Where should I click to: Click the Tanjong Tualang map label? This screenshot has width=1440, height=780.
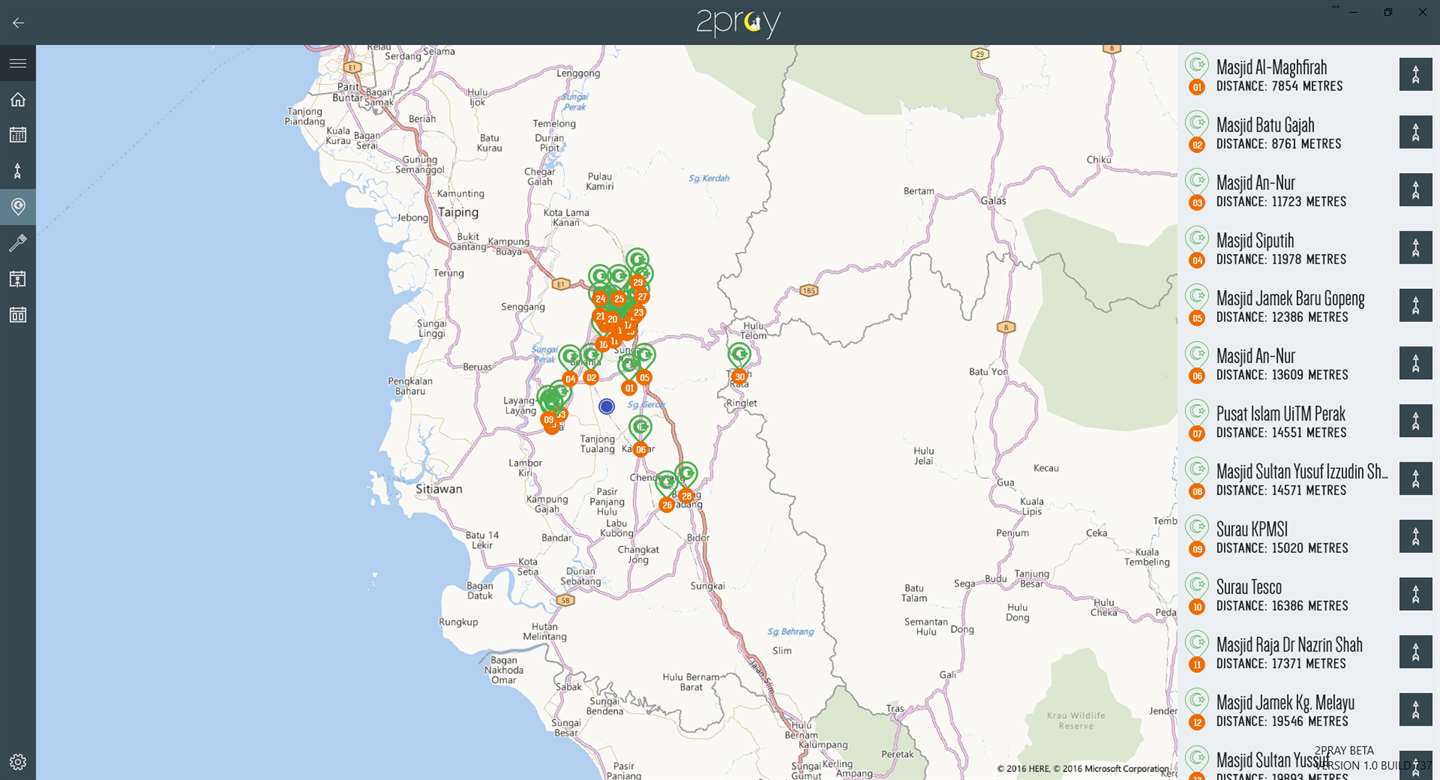click(598, 444)
